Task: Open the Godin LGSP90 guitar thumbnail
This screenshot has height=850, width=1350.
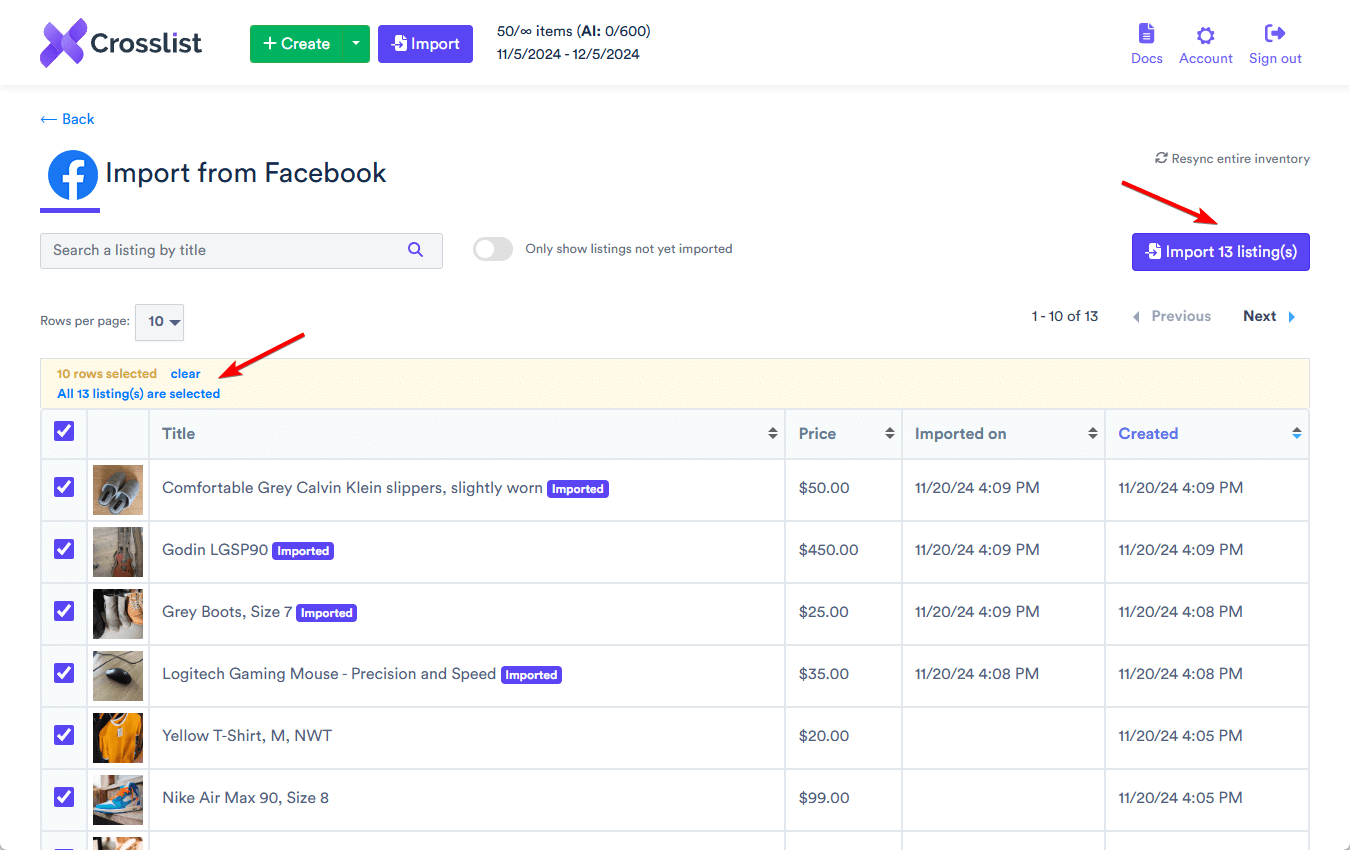Action: pyautogui.click(x=118, y=551)
